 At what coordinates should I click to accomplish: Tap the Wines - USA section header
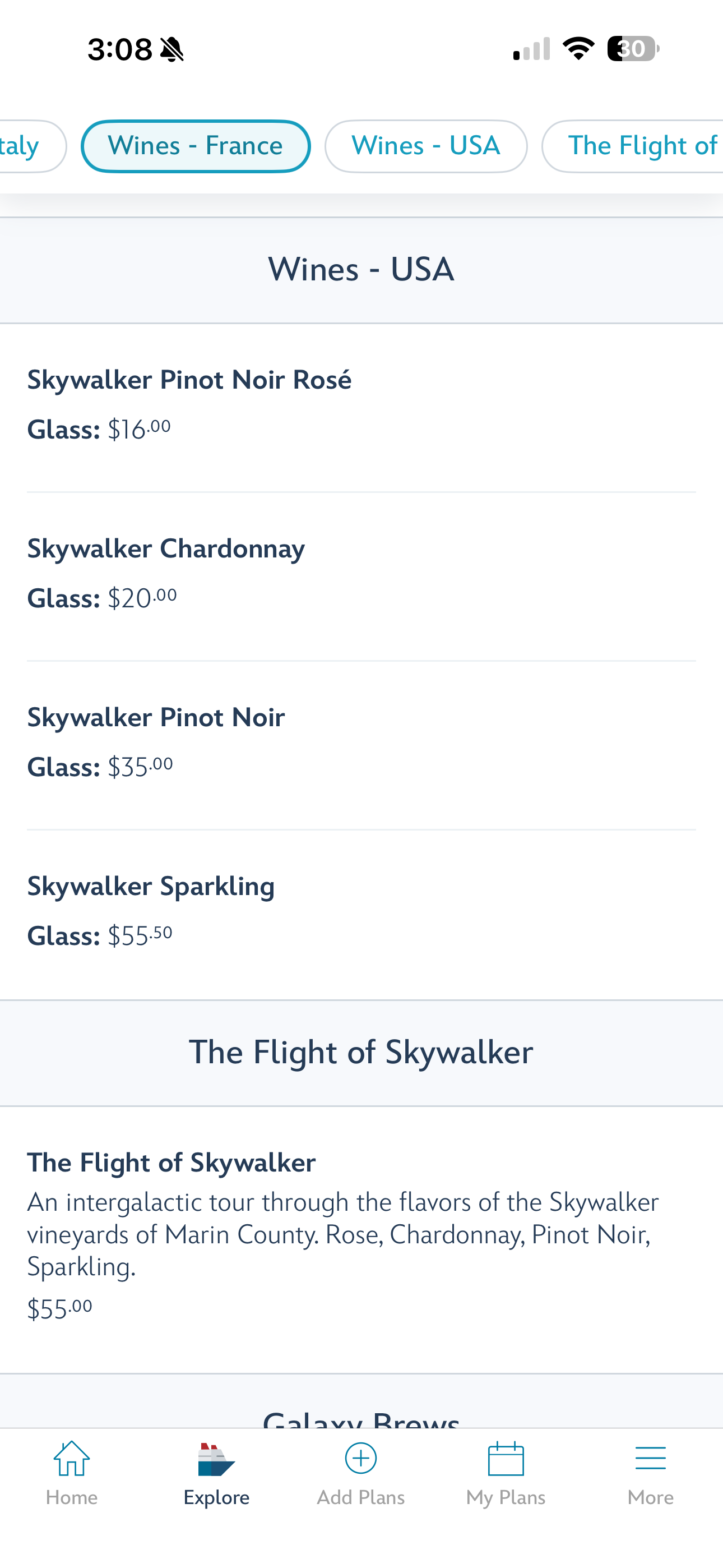click(361, 270)
